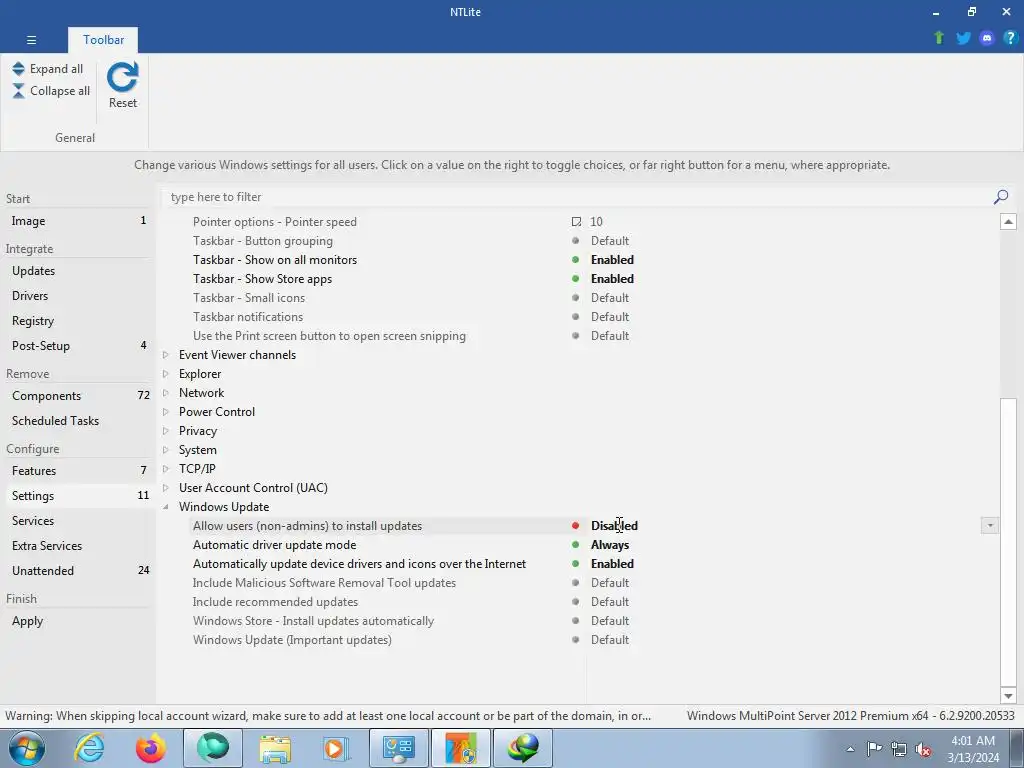Expand the TCP/IP group
Screen dimensions: 1024x768
pos(166,468)
